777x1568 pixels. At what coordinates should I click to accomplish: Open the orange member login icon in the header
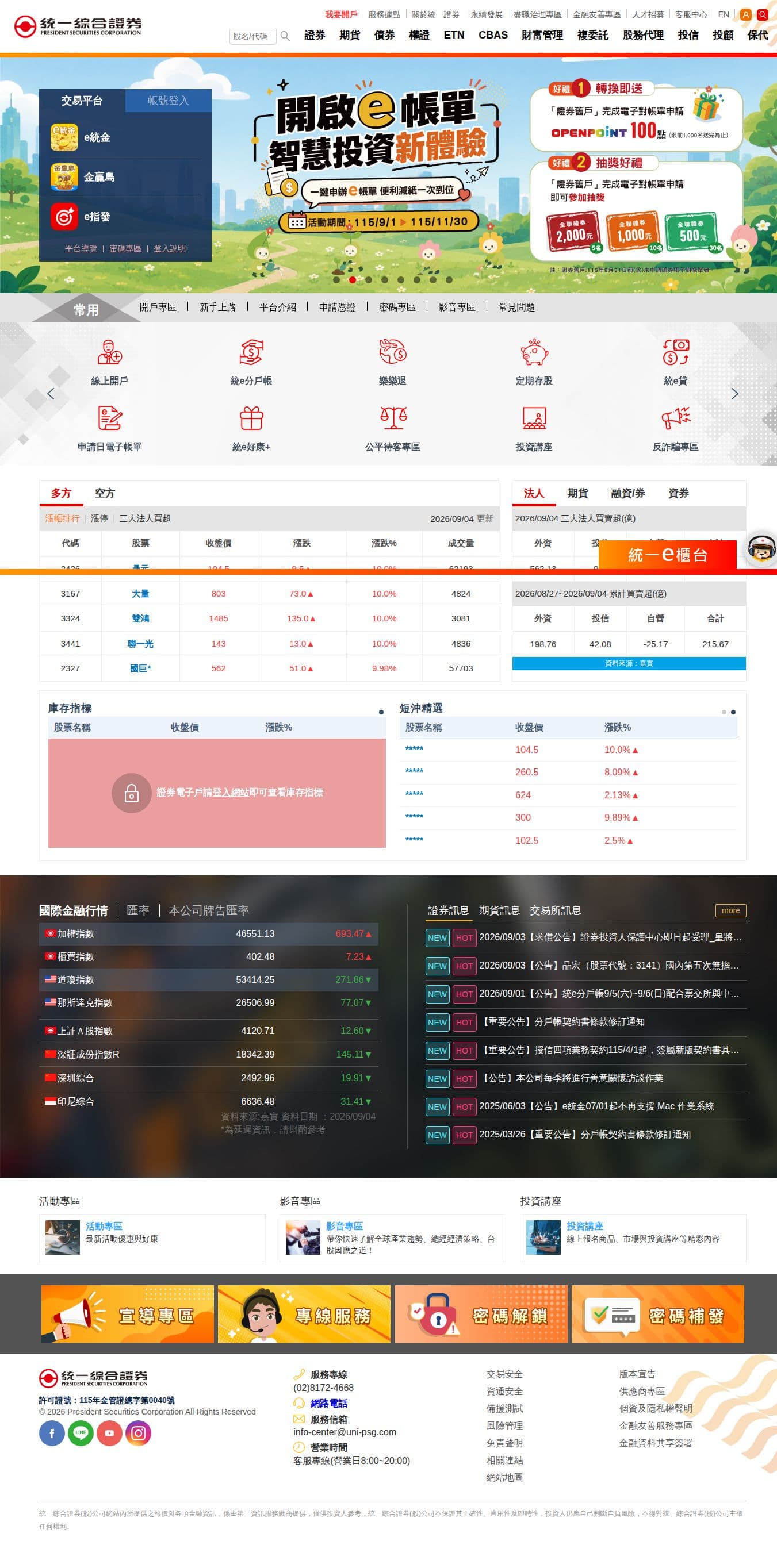(745, 15)
